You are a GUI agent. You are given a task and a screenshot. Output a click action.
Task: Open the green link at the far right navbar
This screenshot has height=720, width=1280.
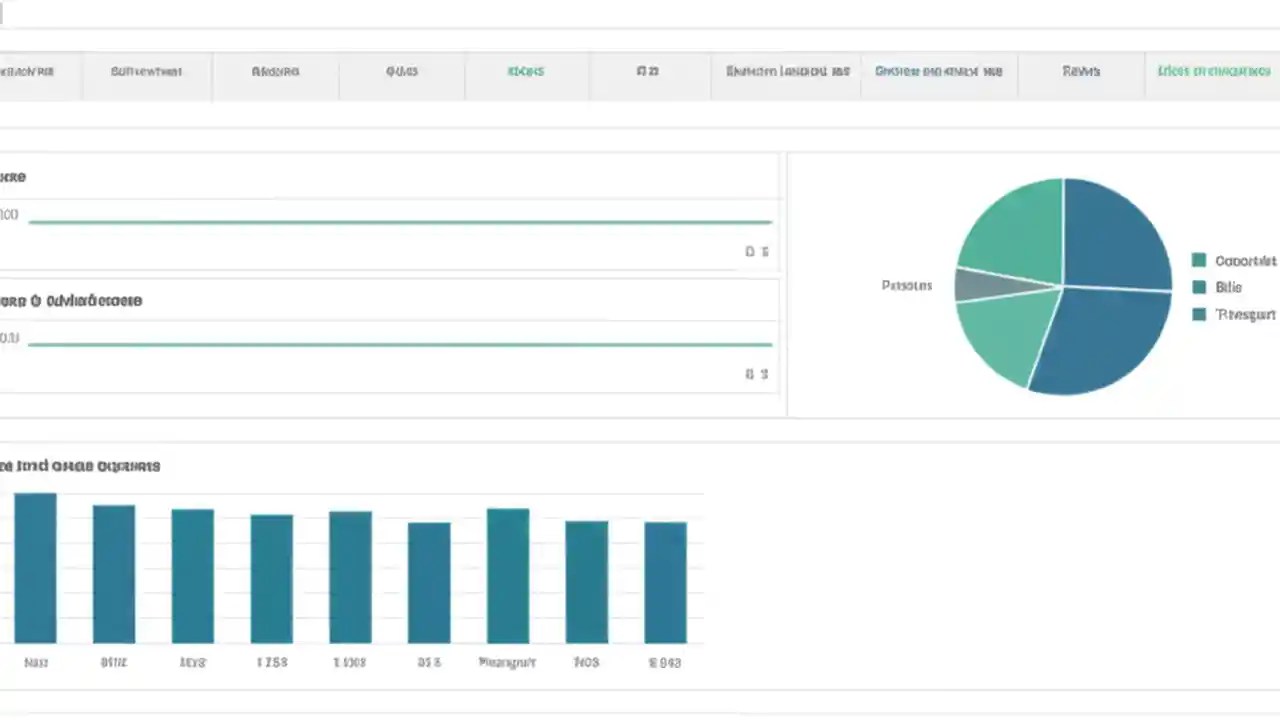1213,71
